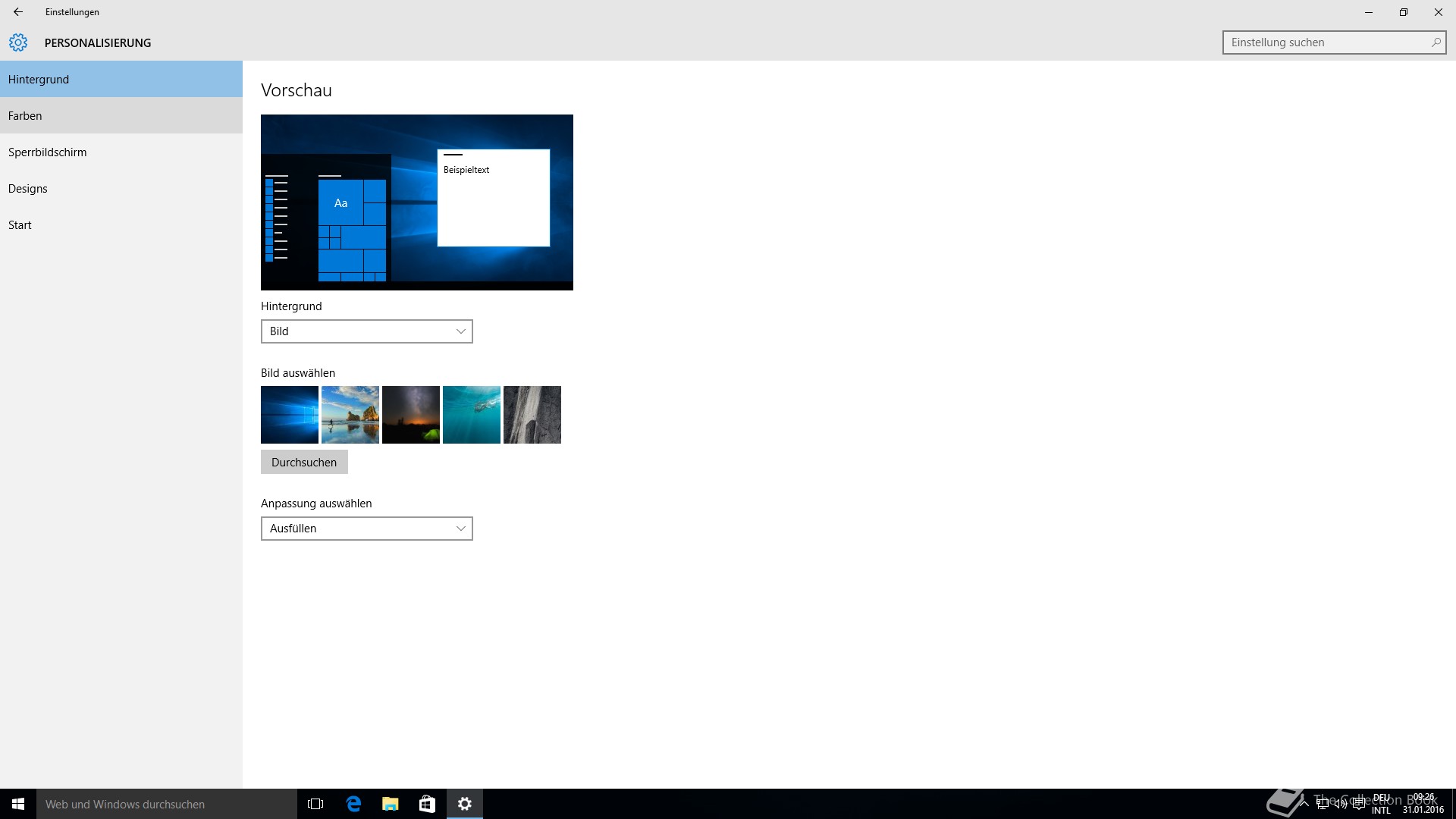Open Action Center notifications icon
This screenshot has height=819, width=1456.
coord(1359,804)
